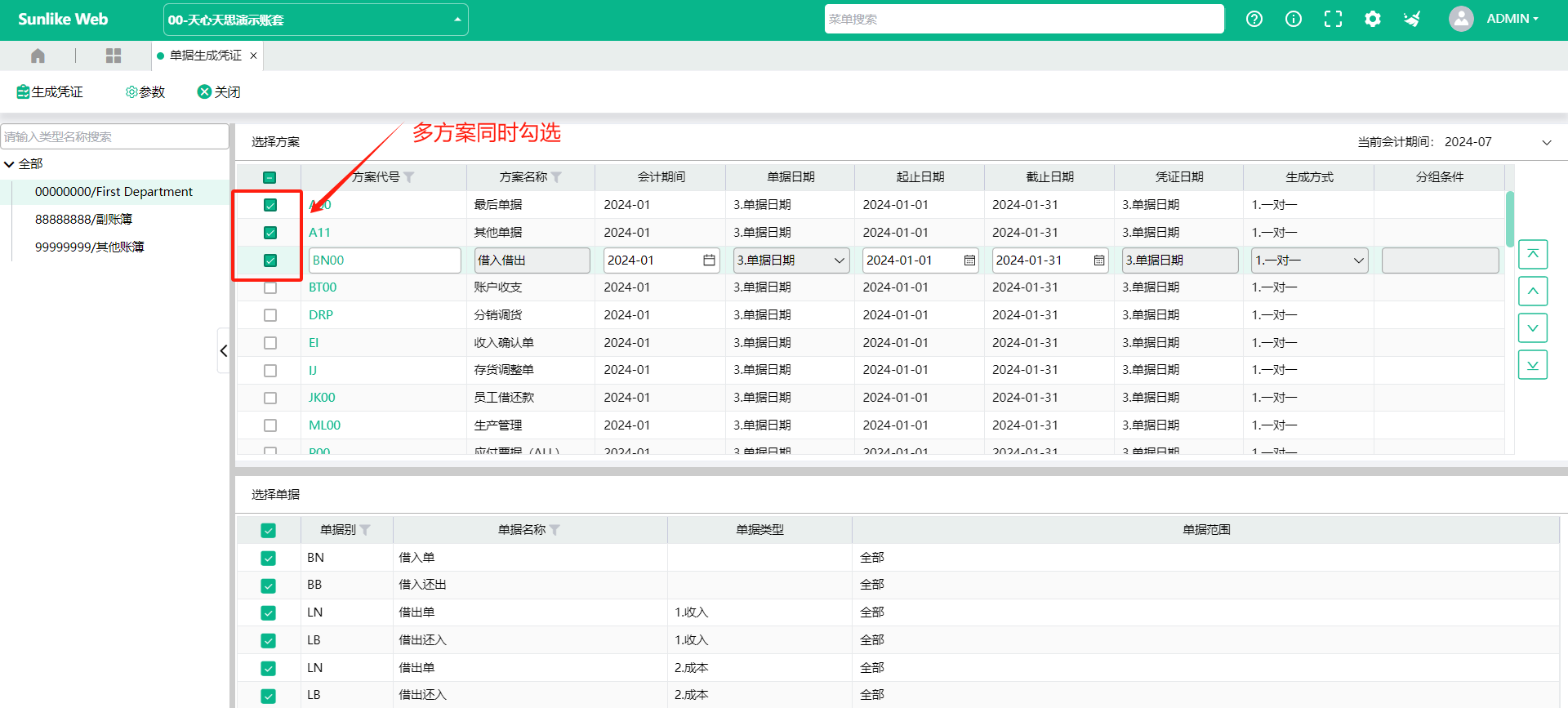The image size is (1568, 708).
Task: Open the DRP scheme link
Action: point(321,315)
